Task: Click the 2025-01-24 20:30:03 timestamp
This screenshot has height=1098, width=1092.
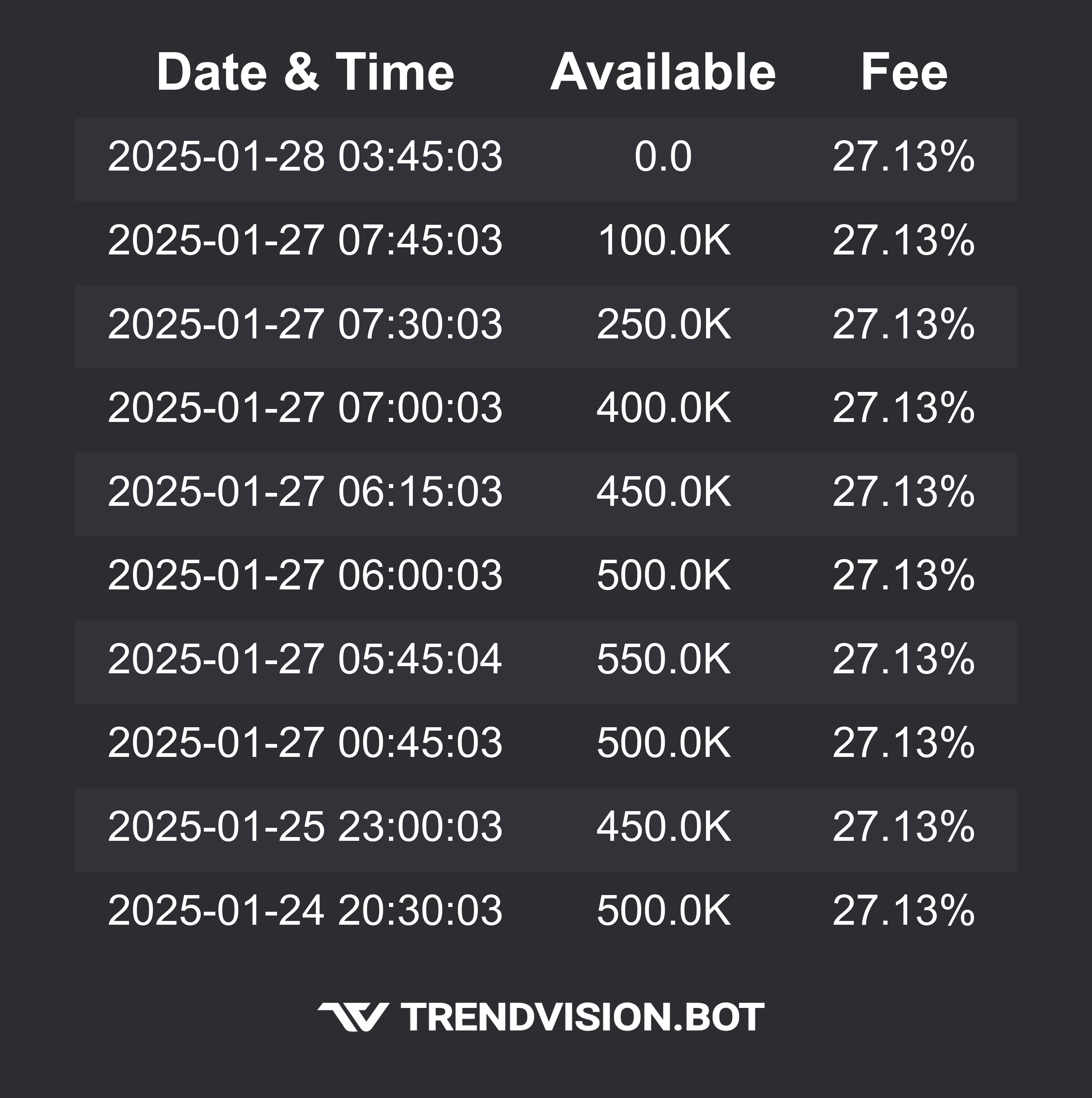Action: point(305,910)
